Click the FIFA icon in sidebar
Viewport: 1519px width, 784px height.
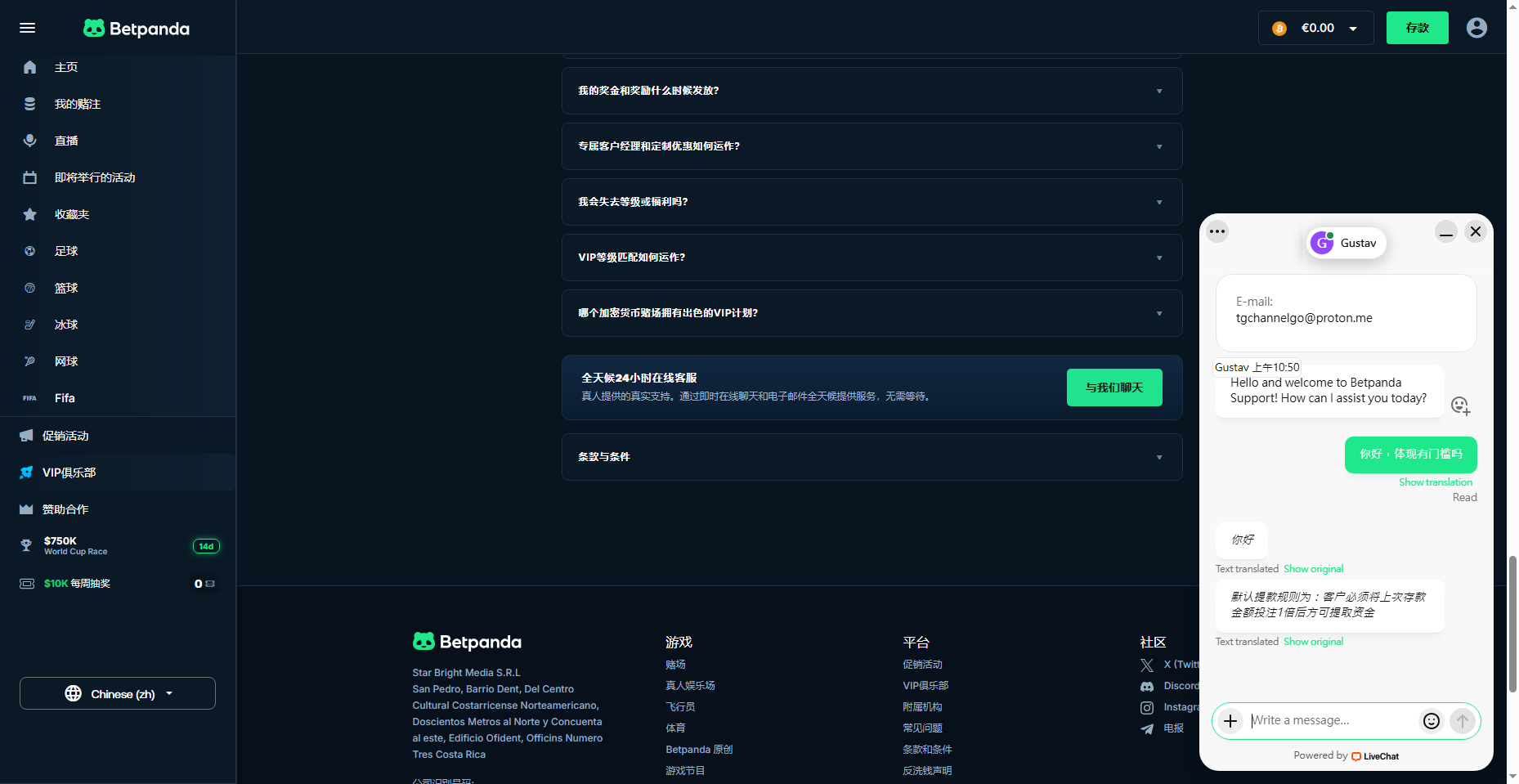[30, 398]
